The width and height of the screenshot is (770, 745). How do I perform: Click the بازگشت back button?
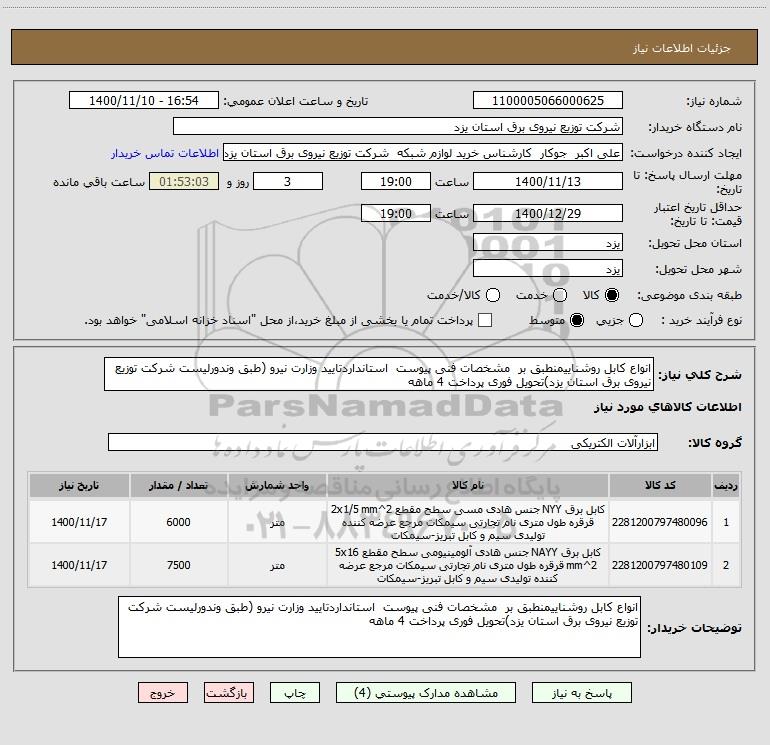[229, 693]
